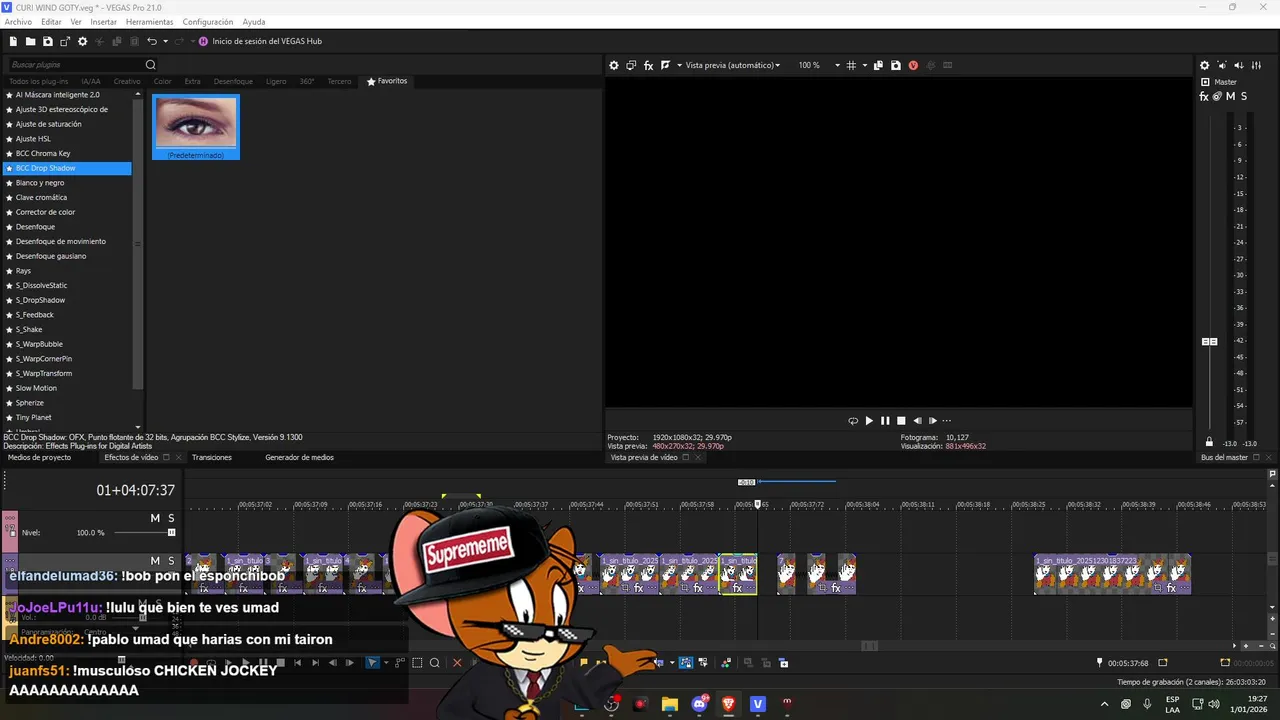Viewport: 1280px width, 720px height.
Task: Toggle loop playback in preview controls
Action: [x=853, y=421]
